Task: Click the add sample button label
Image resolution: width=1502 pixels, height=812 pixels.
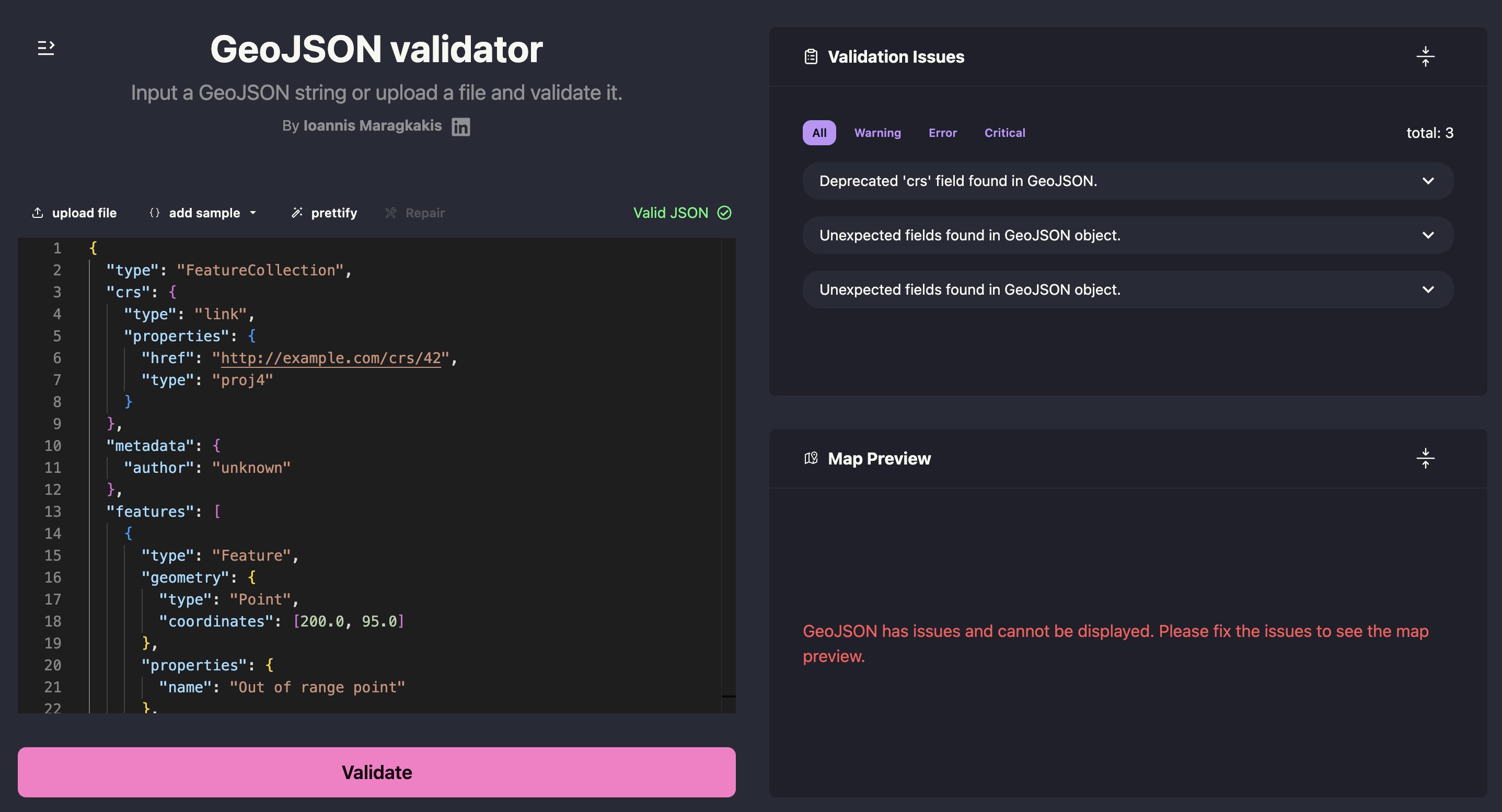Action: click(204, 213)
